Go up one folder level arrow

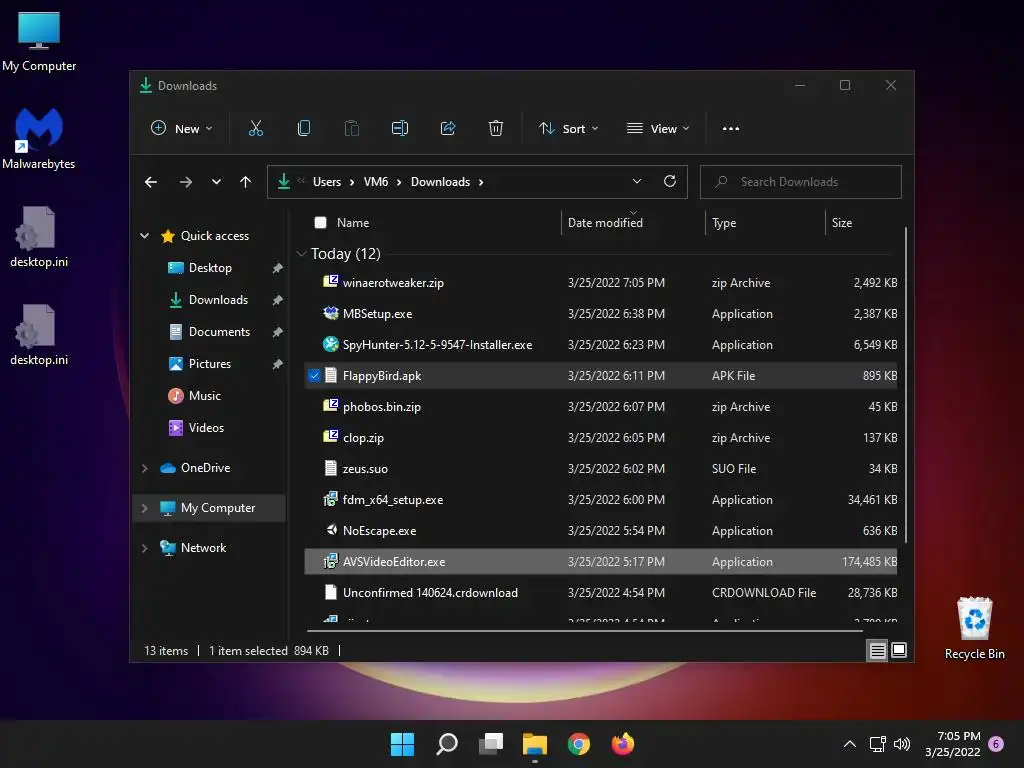(x=245, y=182)
